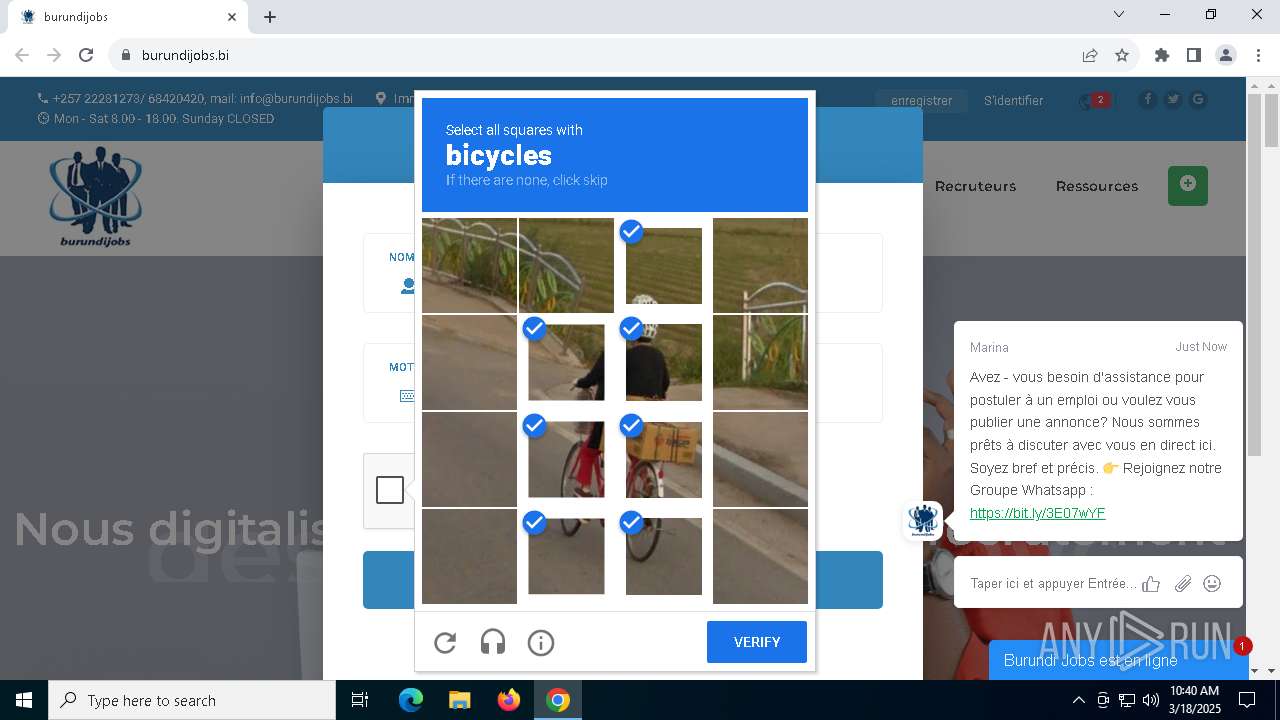This screenshot has height=720, width=1280.
Task: Open captcha help info icon
Action: coord(541,643)
